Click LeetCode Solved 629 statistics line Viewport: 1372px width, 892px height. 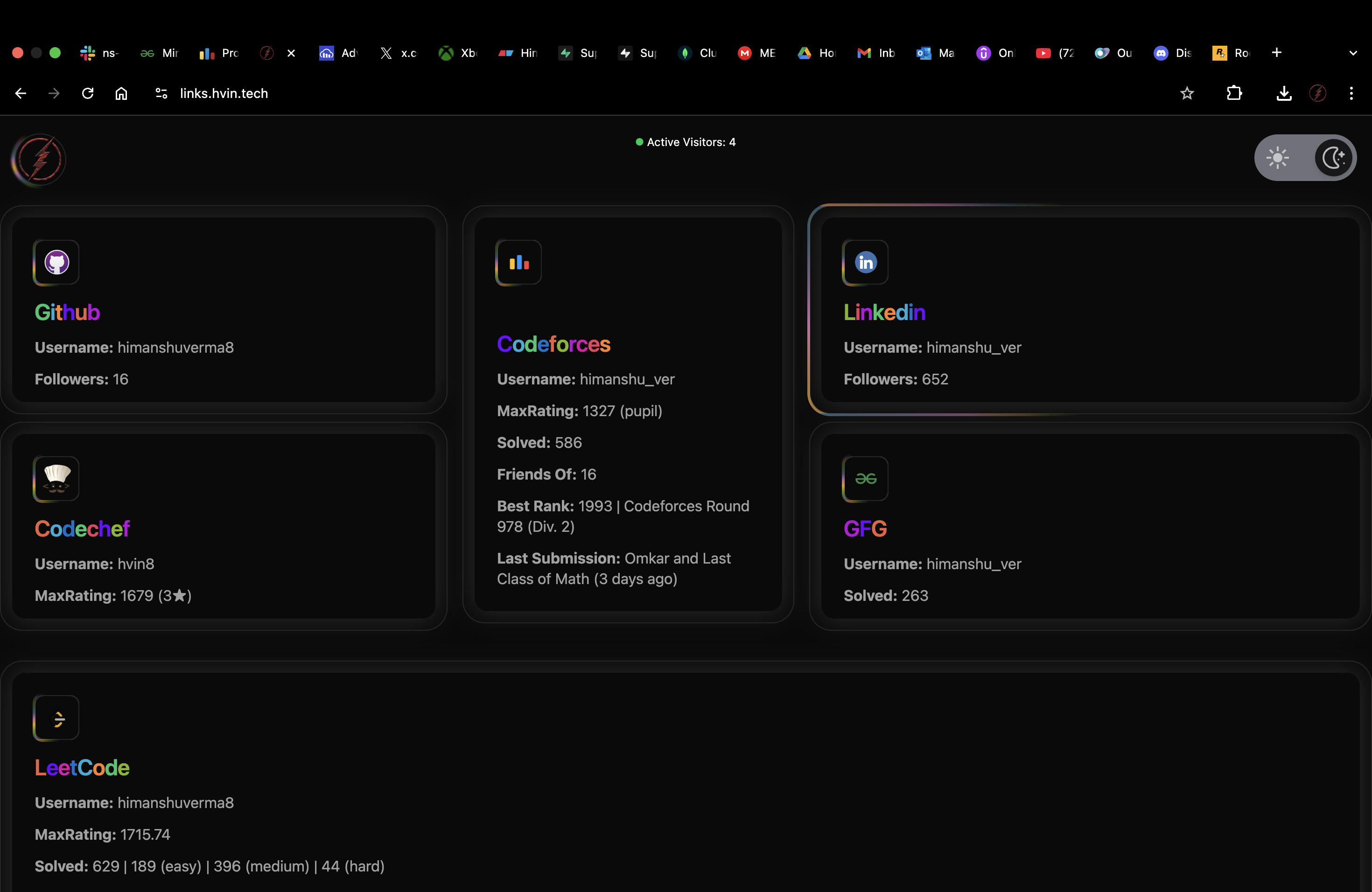click(x=209, y=866)
